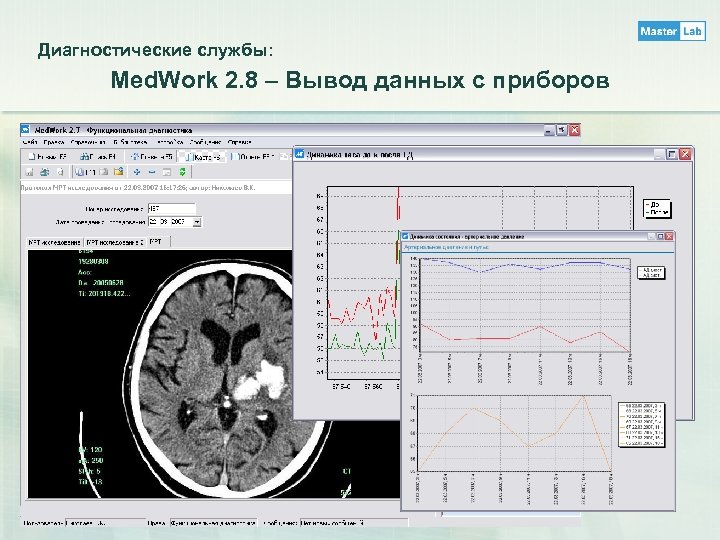Open the date picker dropdown arrow
Viewport: 720px width, 540px height.
(197, 222)
